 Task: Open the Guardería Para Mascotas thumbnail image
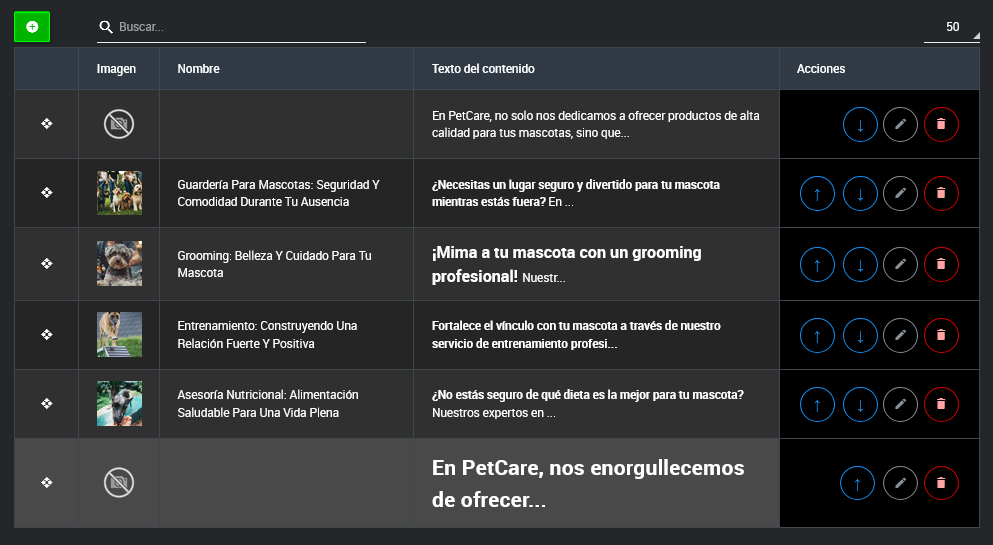click(x=119, y=193)
